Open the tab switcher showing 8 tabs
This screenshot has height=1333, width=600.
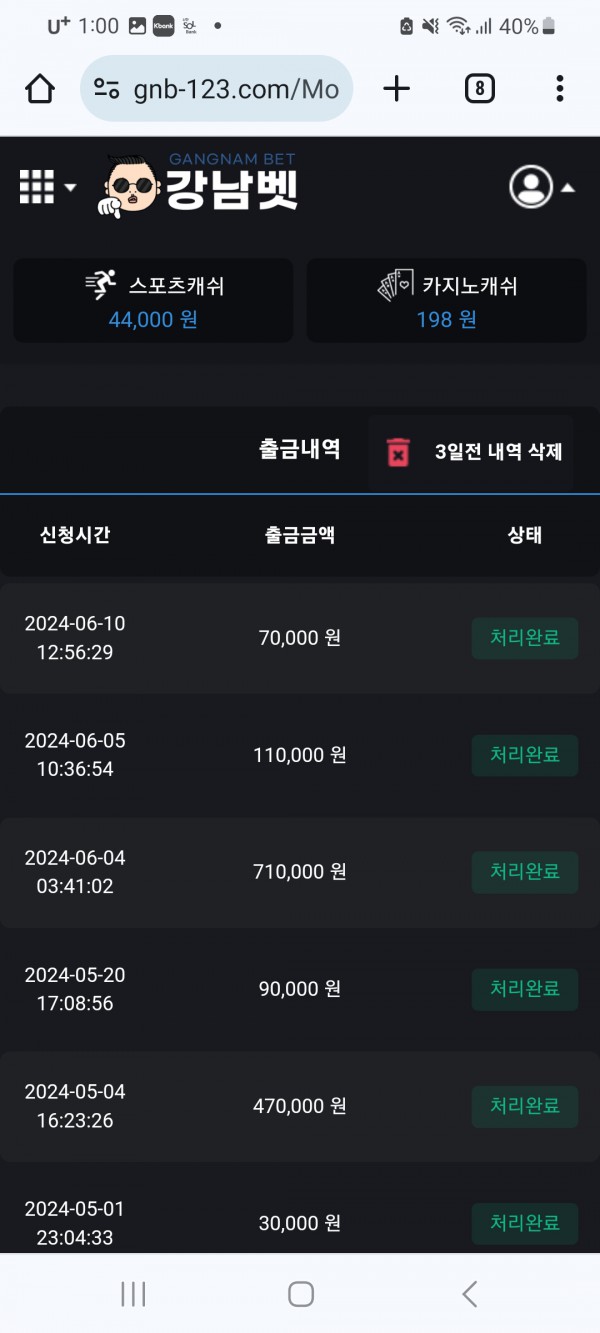(x=480, y=90)
